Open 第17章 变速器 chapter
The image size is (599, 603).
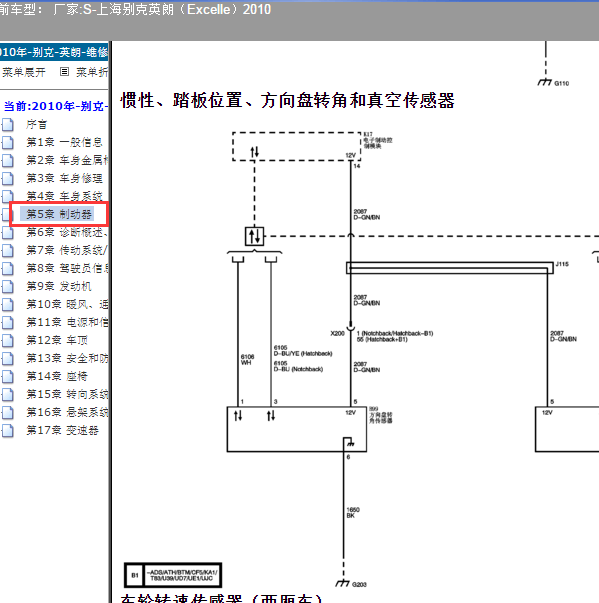click(x=62, y=430)
